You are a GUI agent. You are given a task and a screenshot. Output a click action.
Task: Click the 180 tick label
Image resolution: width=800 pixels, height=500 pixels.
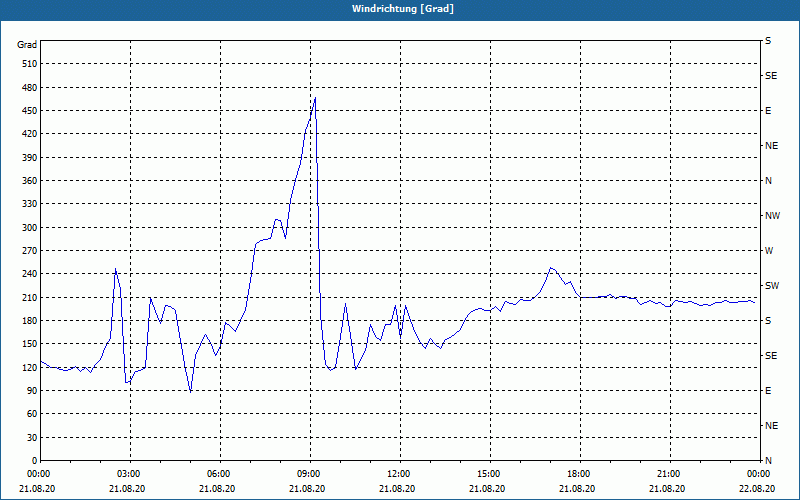[30, 321]
